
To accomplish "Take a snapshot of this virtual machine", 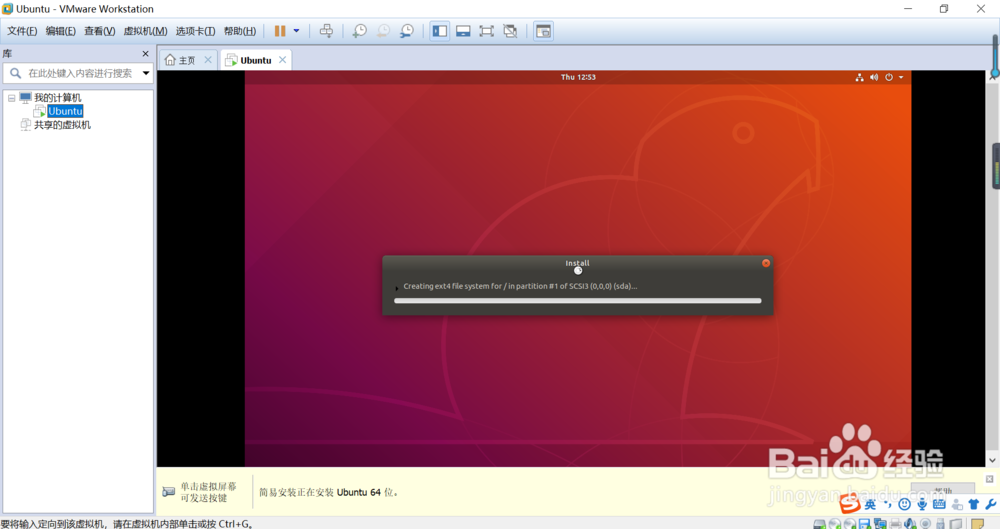I will (x=360, y=31).
